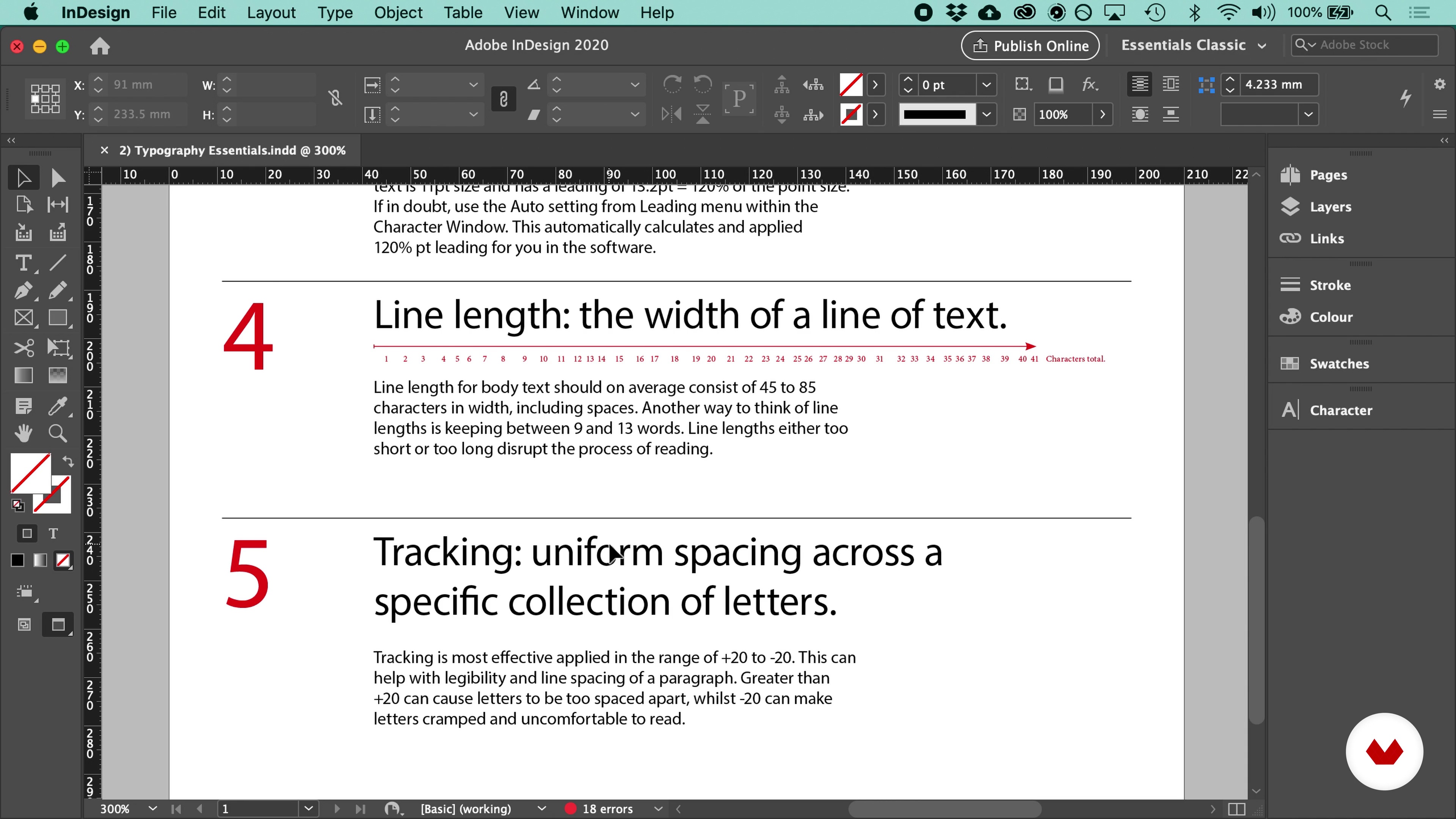Expand the stroke weight dropdown
Screen dimensions: 1456x819
tap(986, 85)
